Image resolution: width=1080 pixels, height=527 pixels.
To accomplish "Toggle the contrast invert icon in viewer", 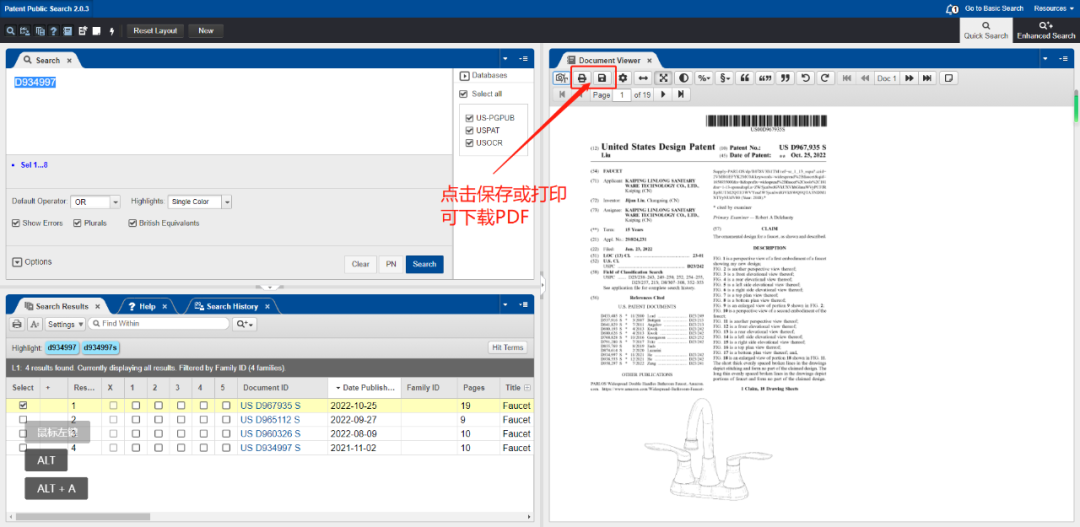I will pyautogui.click(x=683, y=78).
